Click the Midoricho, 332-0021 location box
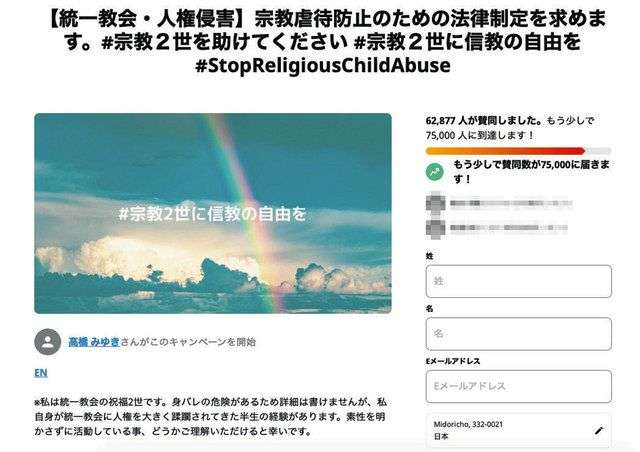This screenshot has width=640, height=452. coord(519,430)
